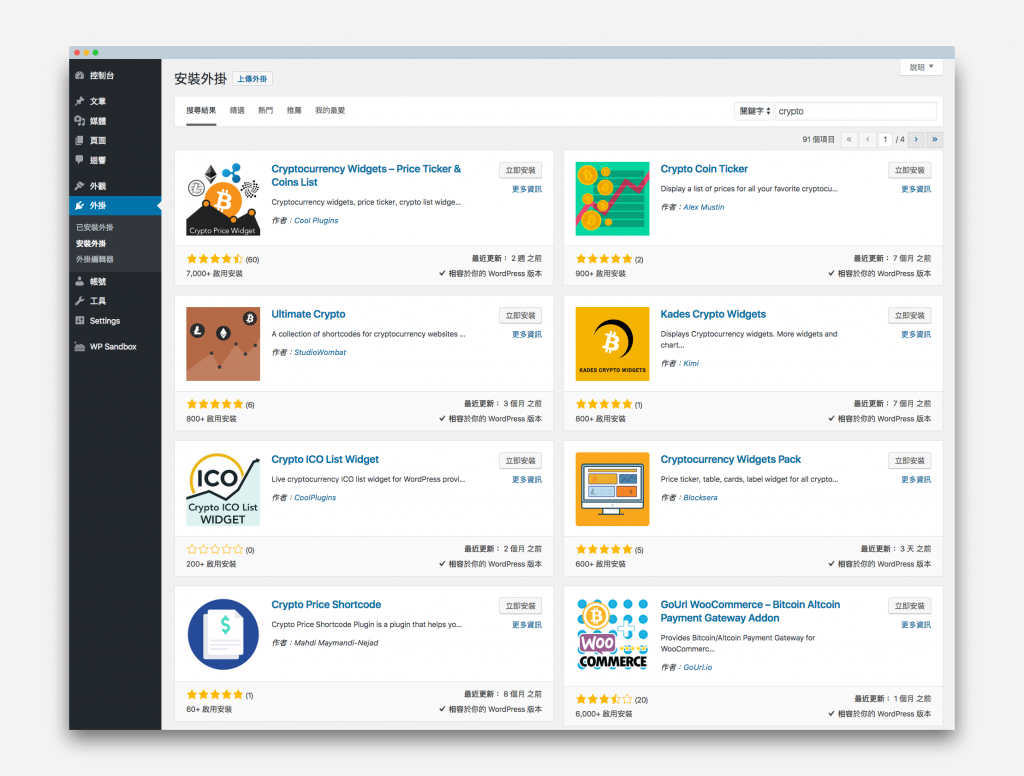Viewport: 1024px width, 776px height.
Task: Jump to the last results page
Action: (x=935, y=139)
